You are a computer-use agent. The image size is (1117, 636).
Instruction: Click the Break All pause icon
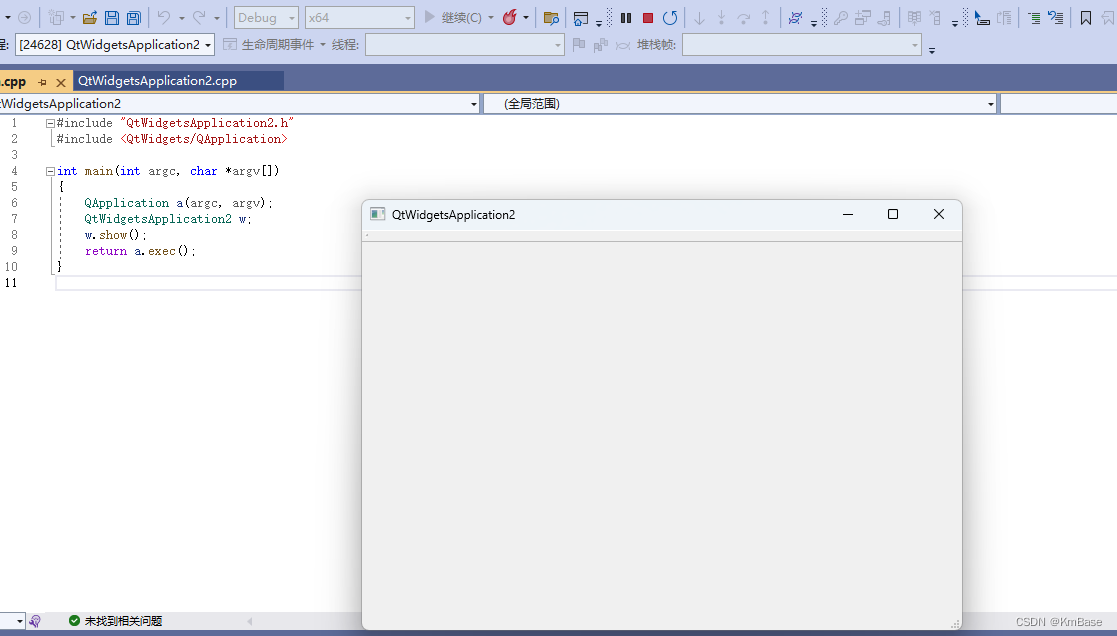click(x=625, y=17)
